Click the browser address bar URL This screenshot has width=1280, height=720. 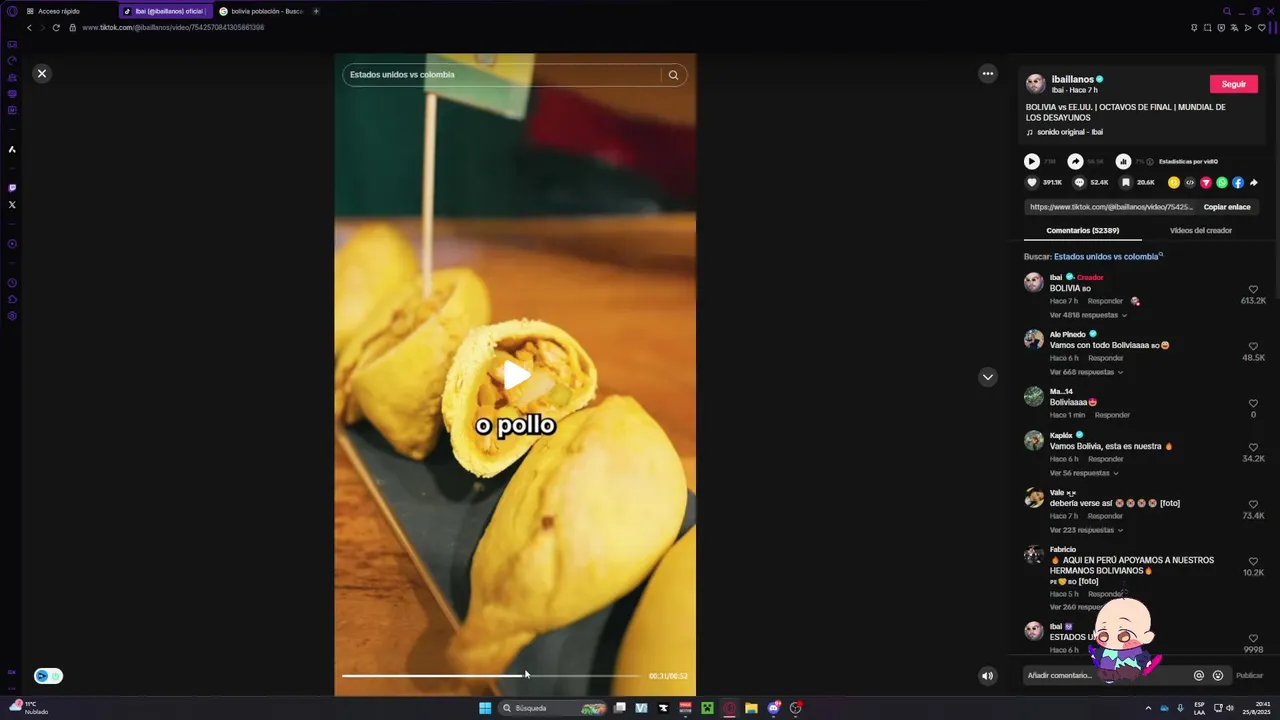pyautogui.click(x=173, y=28)
